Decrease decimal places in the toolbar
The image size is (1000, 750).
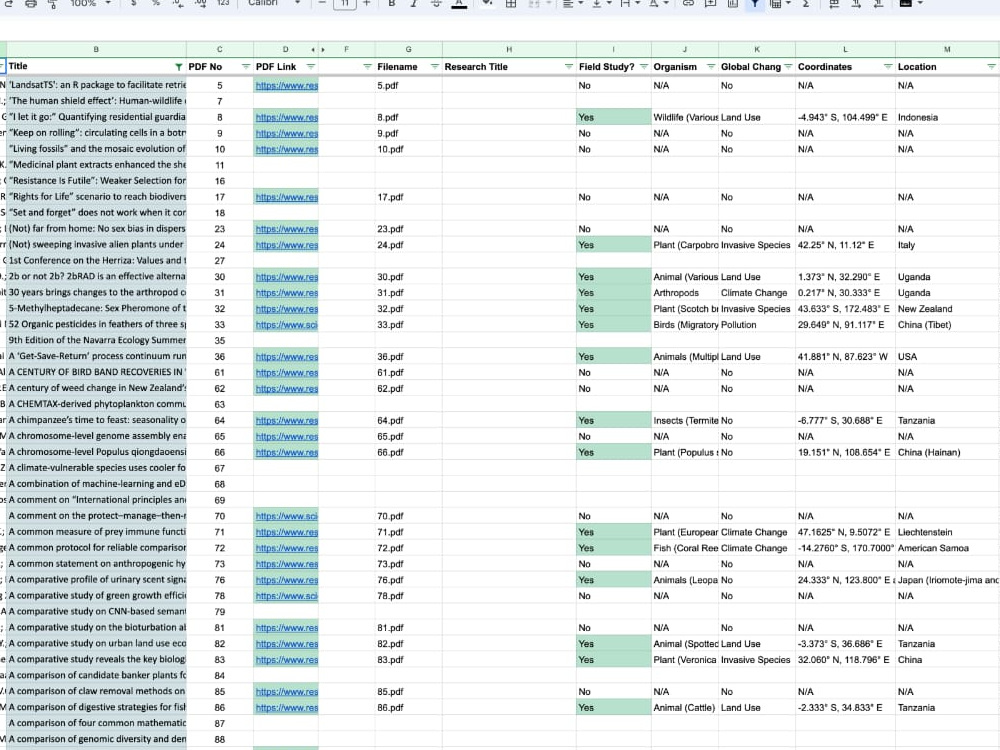pyautogui.click(x=178, y=4)
